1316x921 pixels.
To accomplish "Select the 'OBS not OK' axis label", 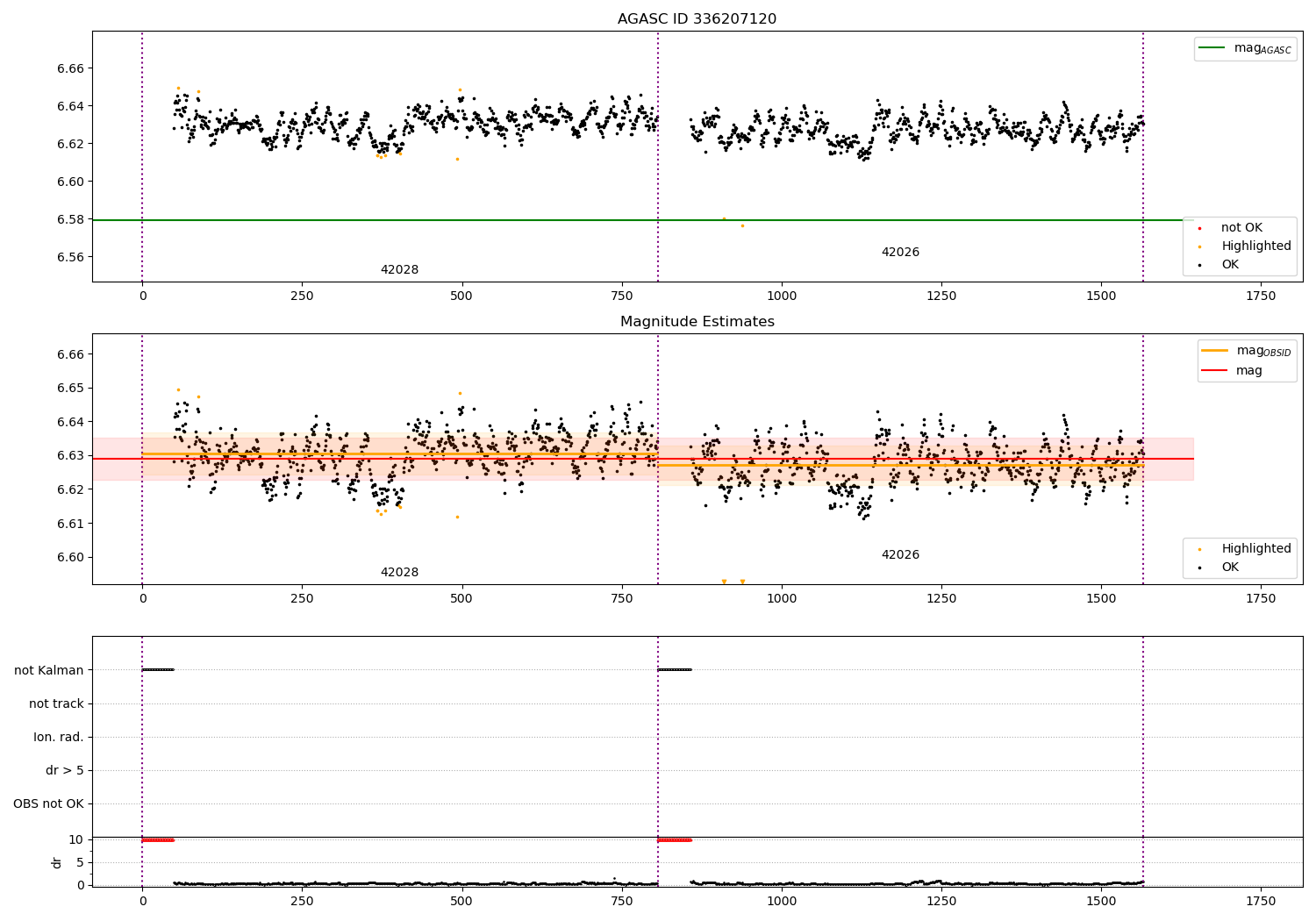I will (x=49, y=804).
